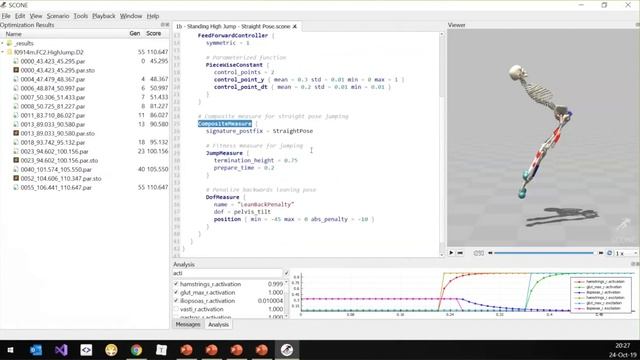Screen dimensions: 640x360
Task: Select the f0914m.FC2.HighJump.D2 folder row
Action: [x=84, y=52]
